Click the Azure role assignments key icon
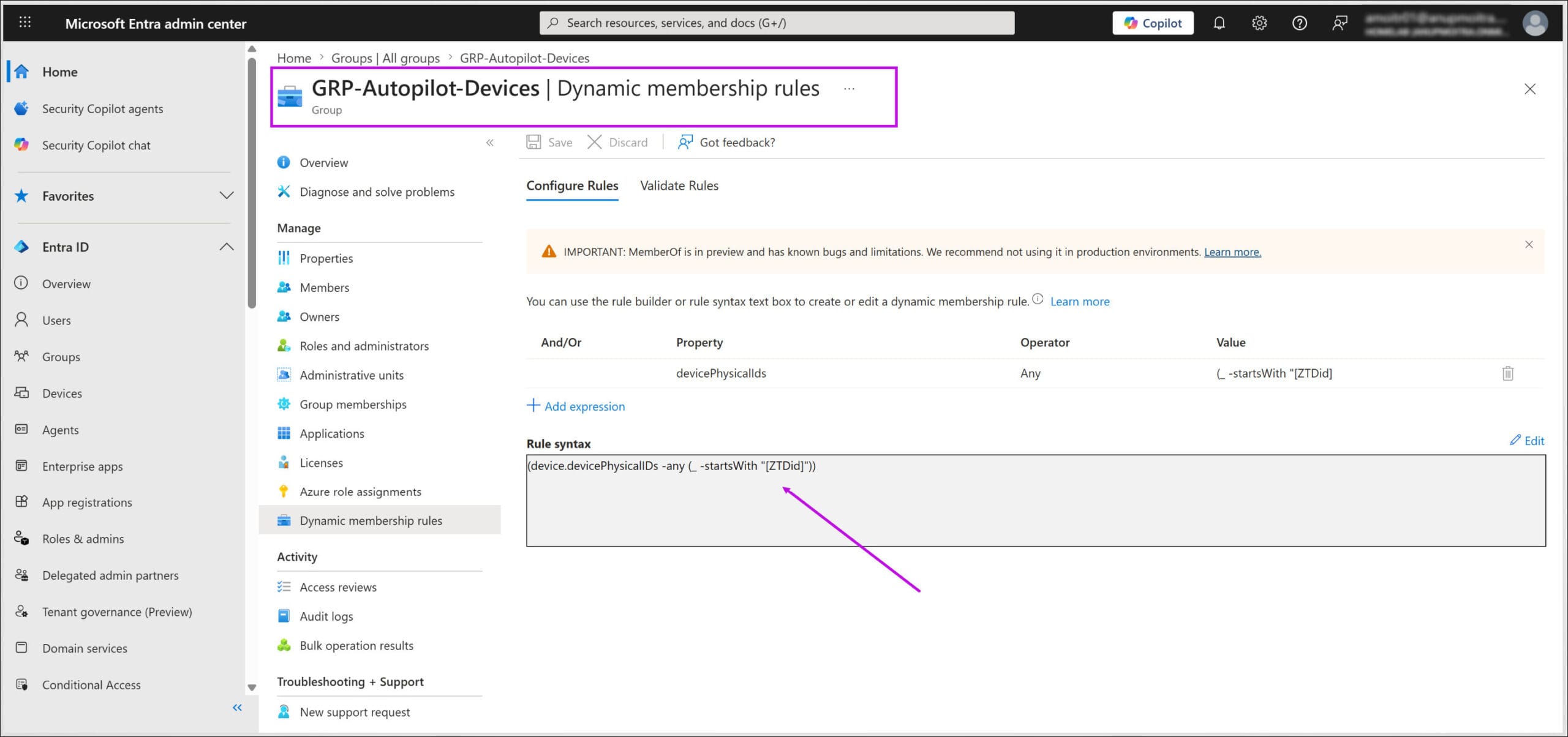 point(284,492)
